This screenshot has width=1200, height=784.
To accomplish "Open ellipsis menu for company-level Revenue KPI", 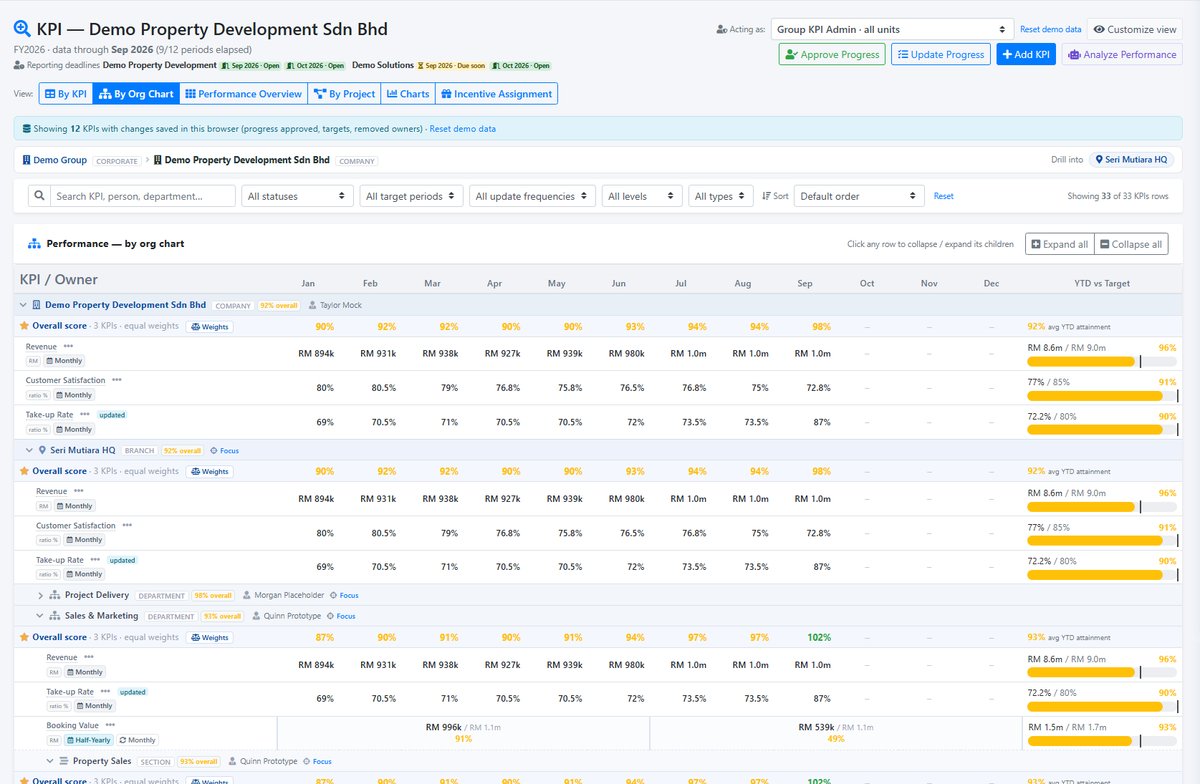I will click(68, 346).
